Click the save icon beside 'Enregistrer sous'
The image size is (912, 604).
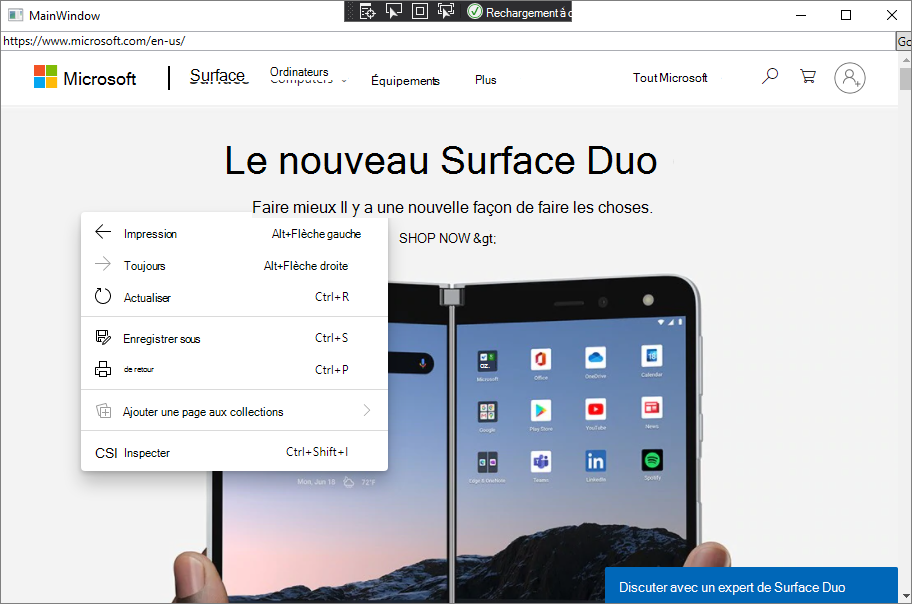[103, 338]
